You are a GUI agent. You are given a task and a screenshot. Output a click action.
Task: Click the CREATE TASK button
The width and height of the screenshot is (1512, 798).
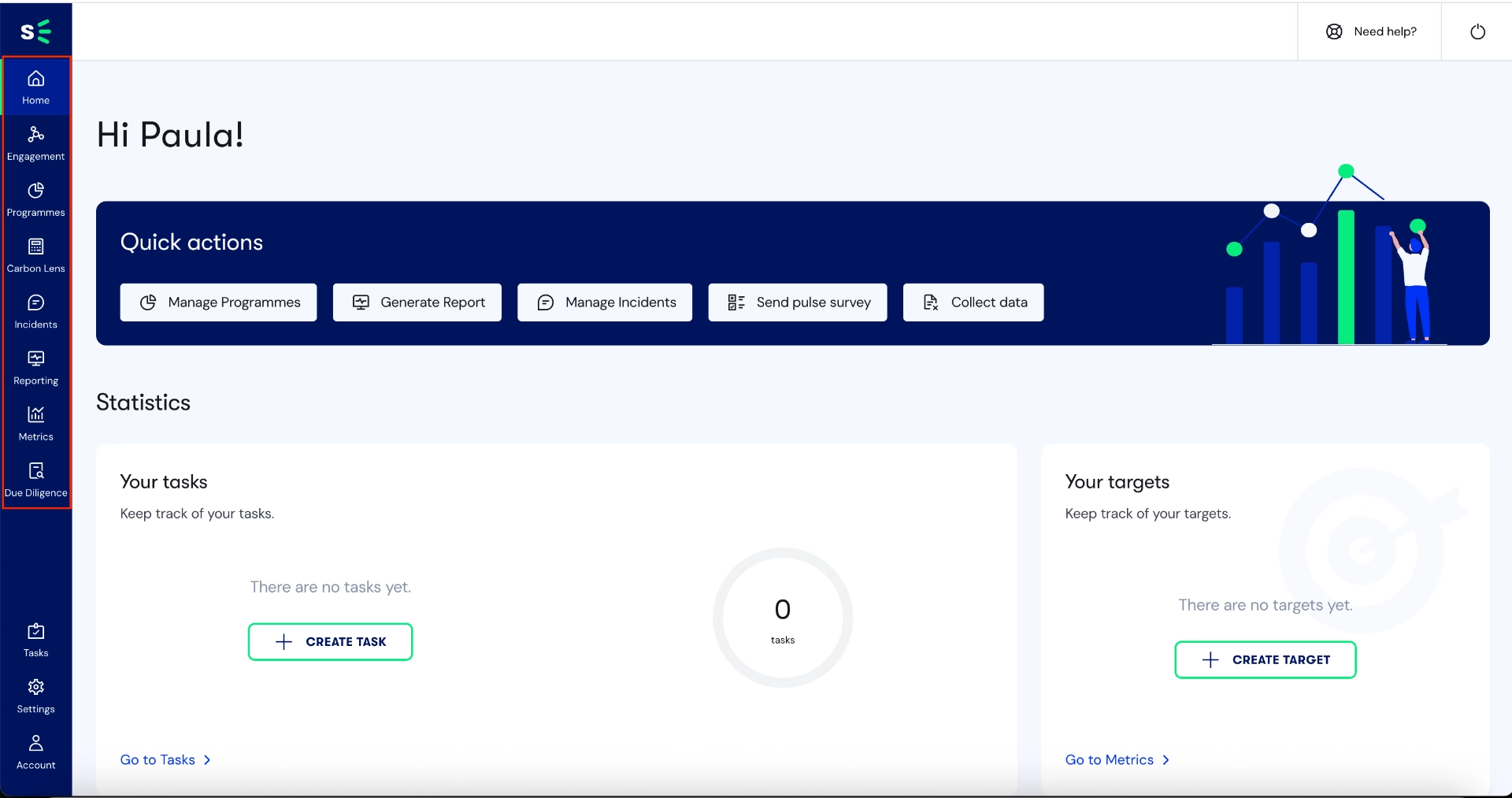click(331, 642)
